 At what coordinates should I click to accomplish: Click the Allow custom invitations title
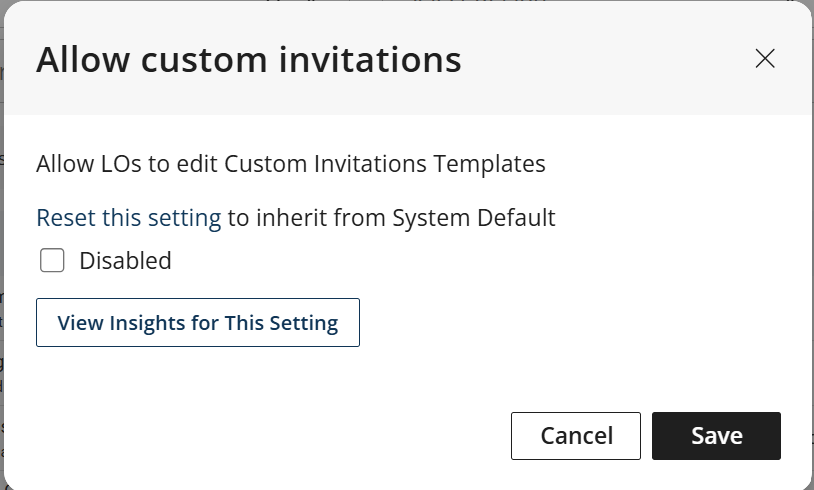tap(249, 60)
